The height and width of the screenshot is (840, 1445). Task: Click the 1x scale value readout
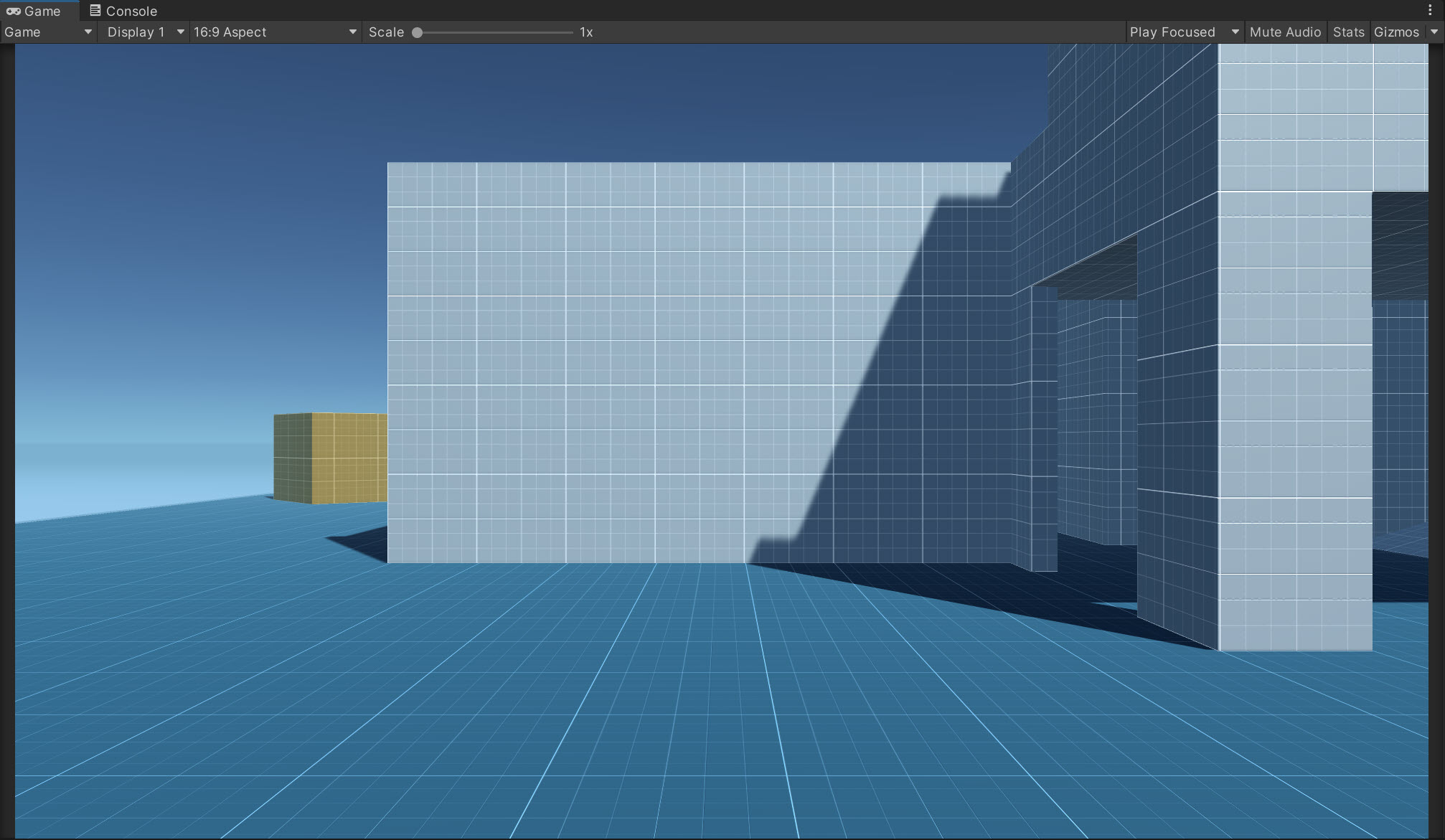pos(586,32)
